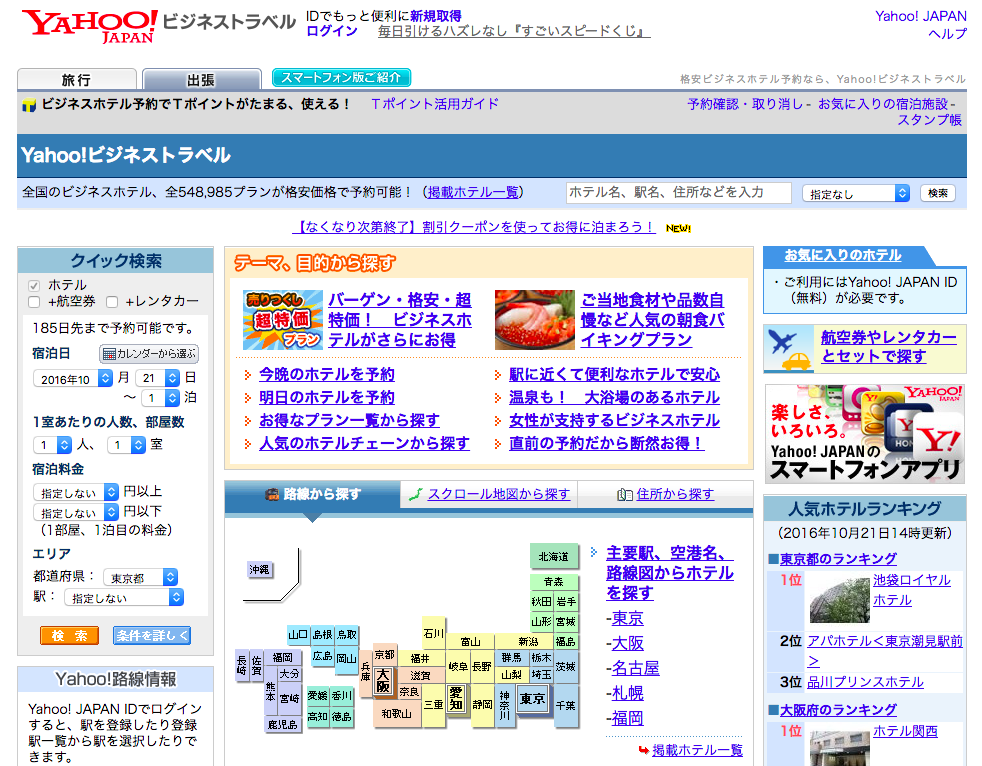
Task: Open the number of rooms dropdown
Action: click(x=127, y=445)
